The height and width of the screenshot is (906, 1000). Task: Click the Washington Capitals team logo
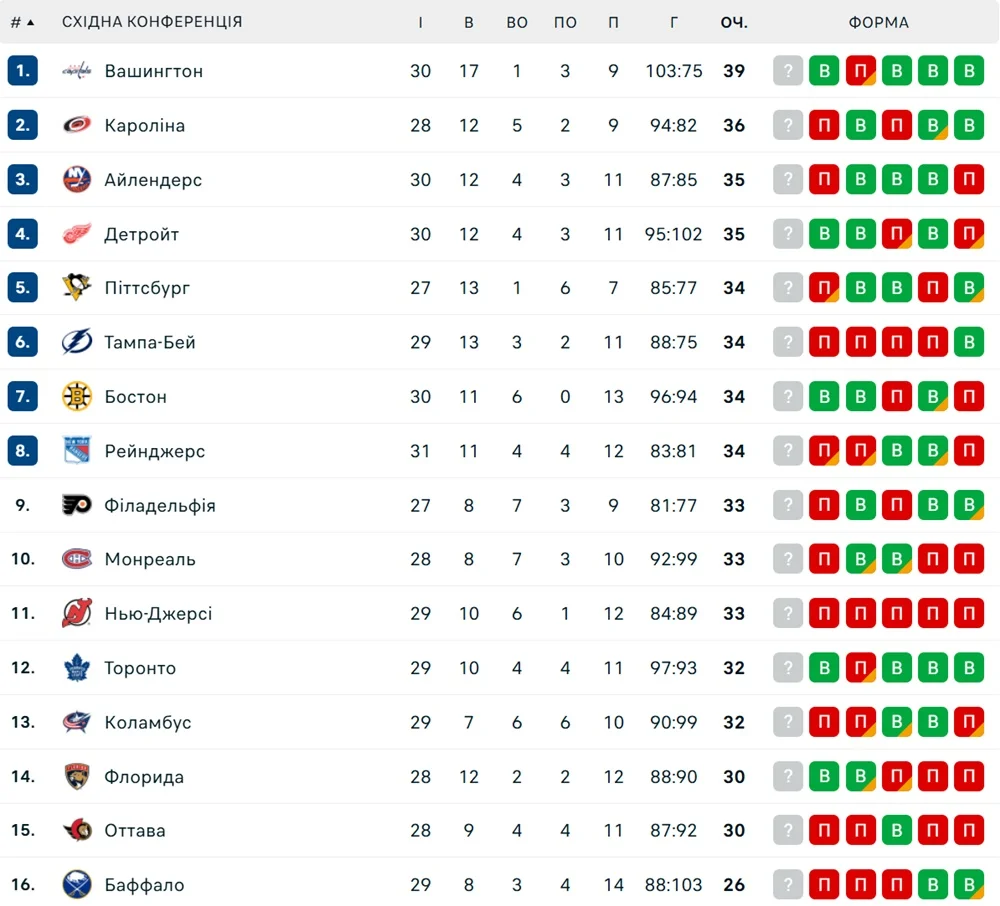[77, 71]
